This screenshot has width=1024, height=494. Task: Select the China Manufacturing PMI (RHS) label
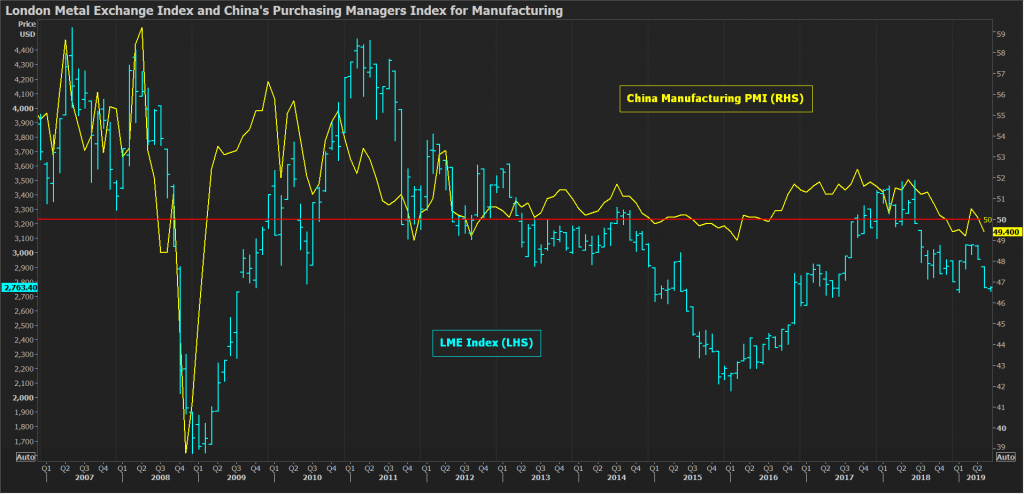coord(715,98)
